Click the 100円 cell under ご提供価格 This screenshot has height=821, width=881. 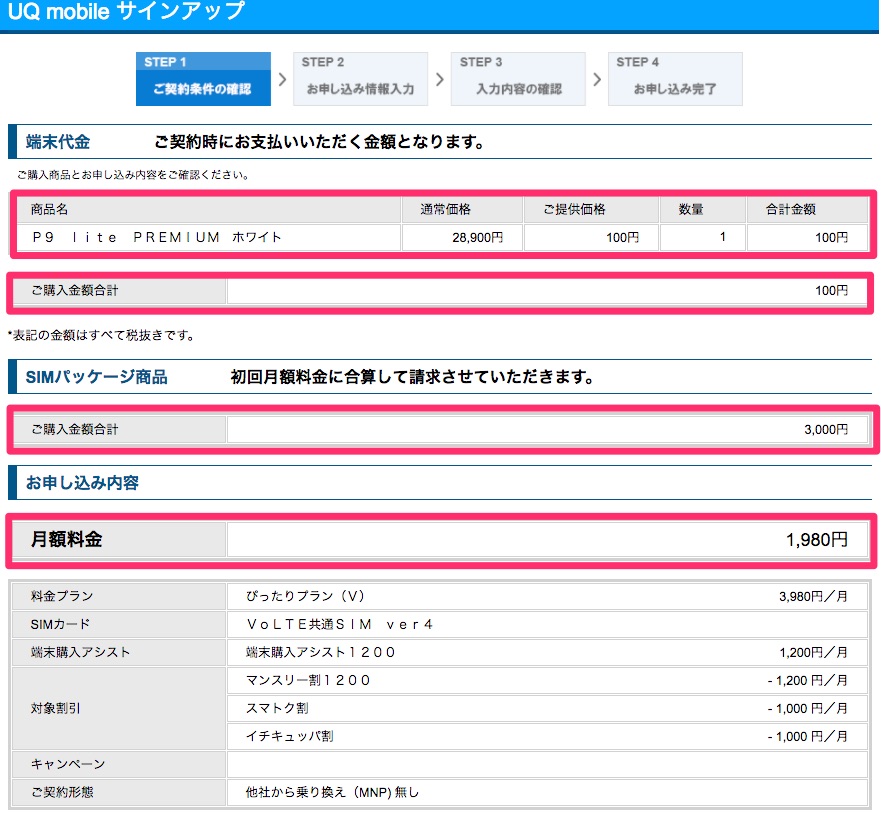coord(591,237)
